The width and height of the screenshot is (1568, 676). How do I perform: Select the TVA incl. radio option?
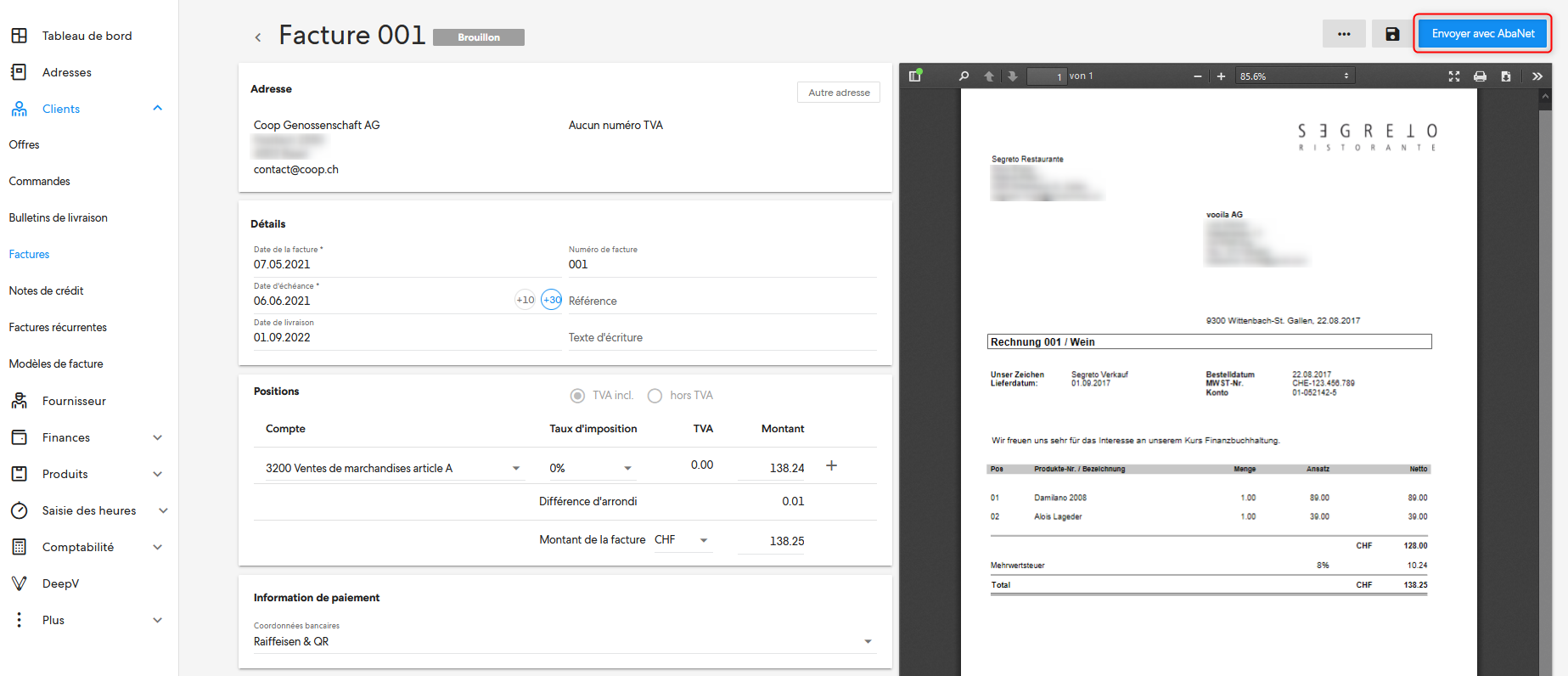[x=577, y=396]
